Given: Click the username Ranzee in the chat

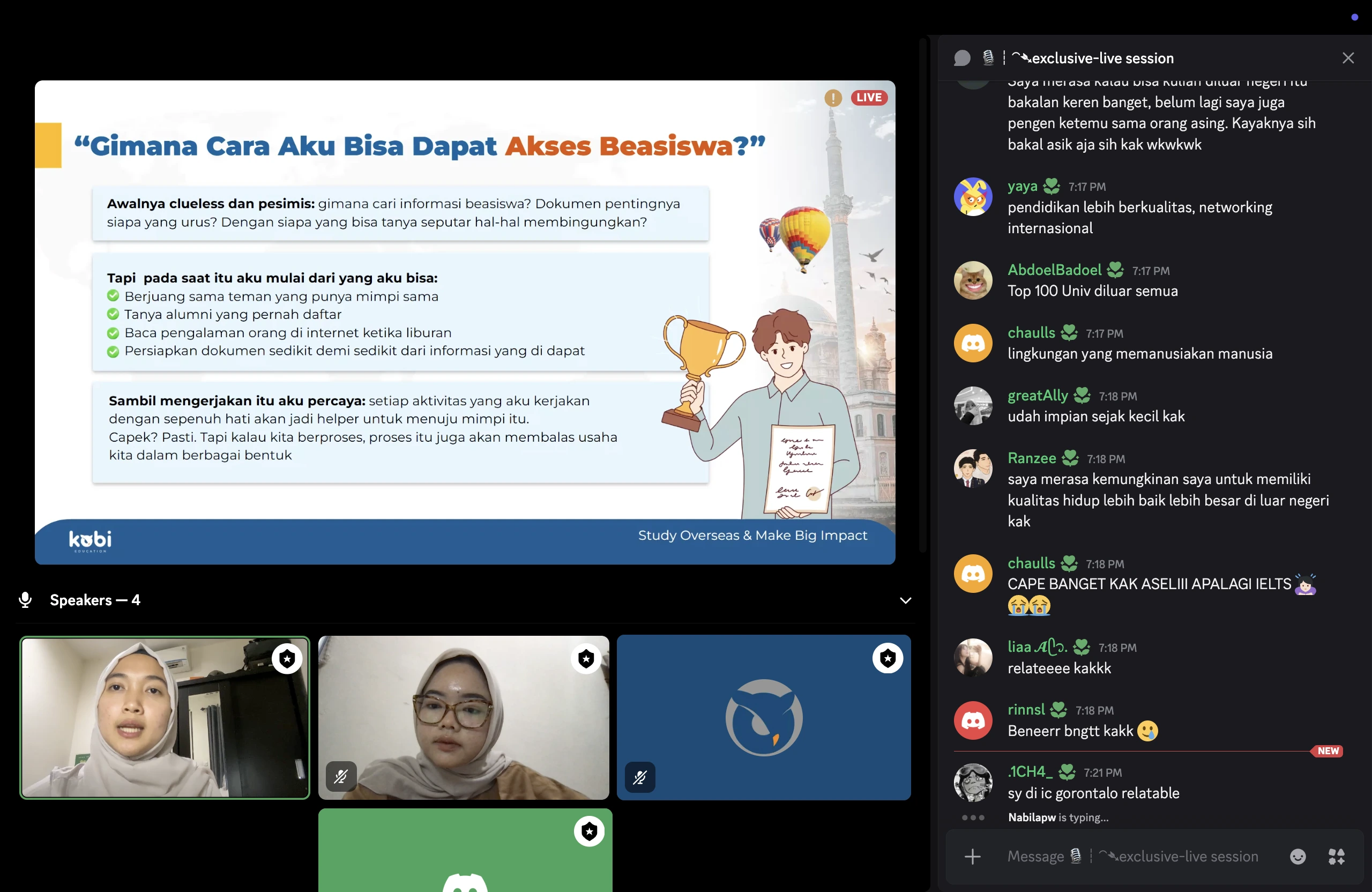Looking at the screenshot, I should [x=1032, y=457].
